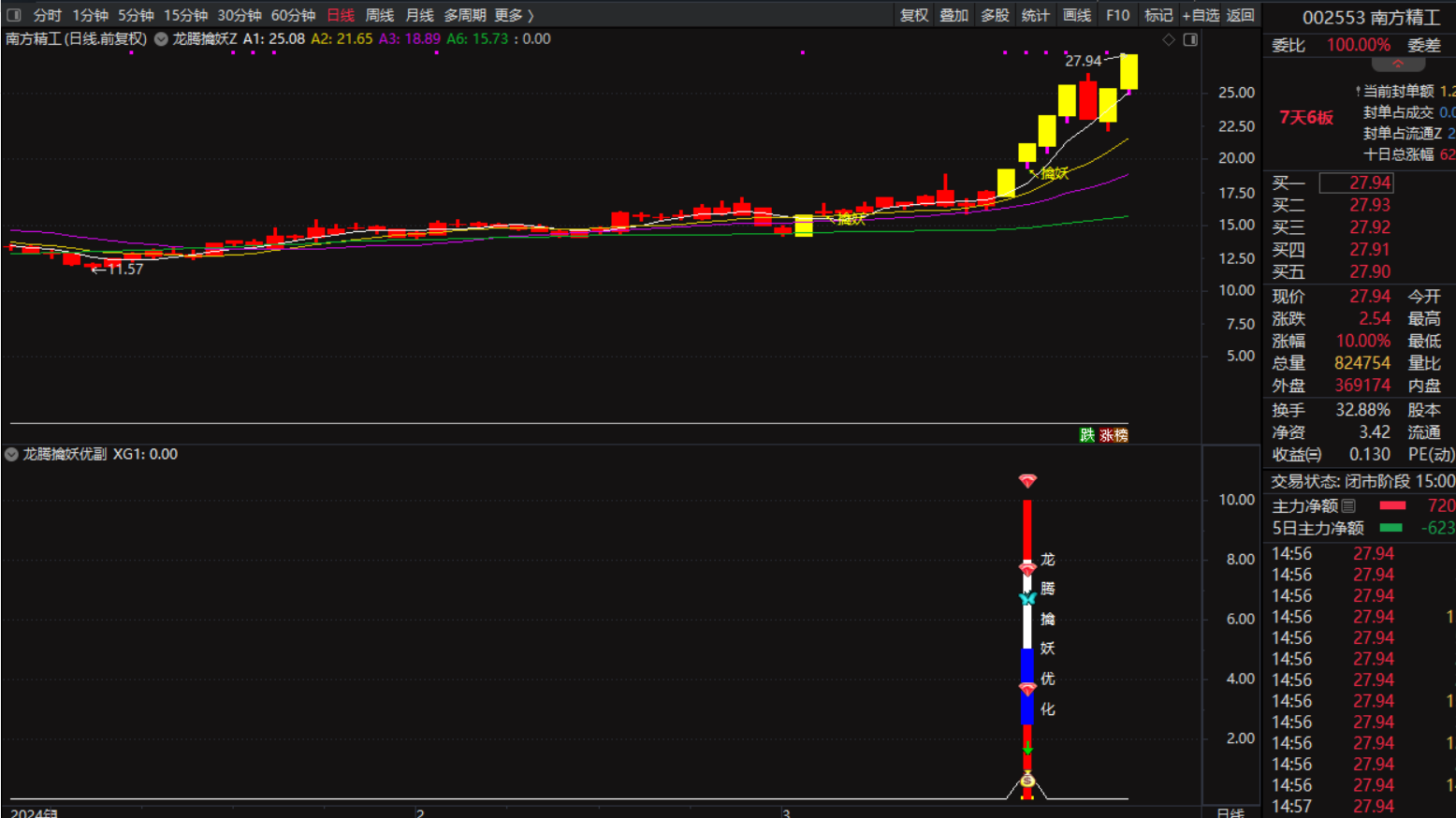
Task: Collapse panel with red chevron under 委比
Action: [1398, 65]
